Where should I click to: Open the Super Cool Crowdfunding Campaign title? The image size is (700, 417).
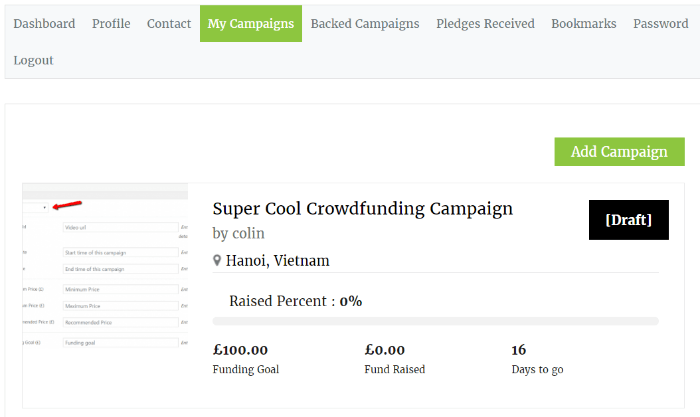click(362, 209)
